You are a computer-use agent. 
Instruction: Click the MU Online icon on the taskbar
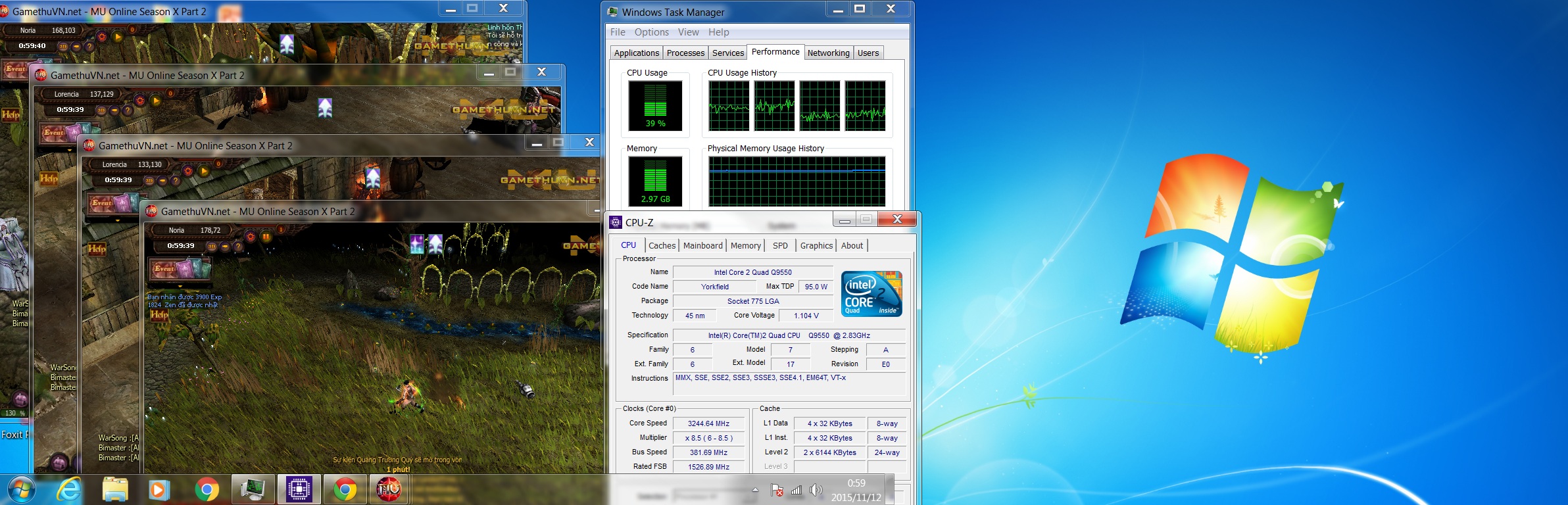coord(388,490)
